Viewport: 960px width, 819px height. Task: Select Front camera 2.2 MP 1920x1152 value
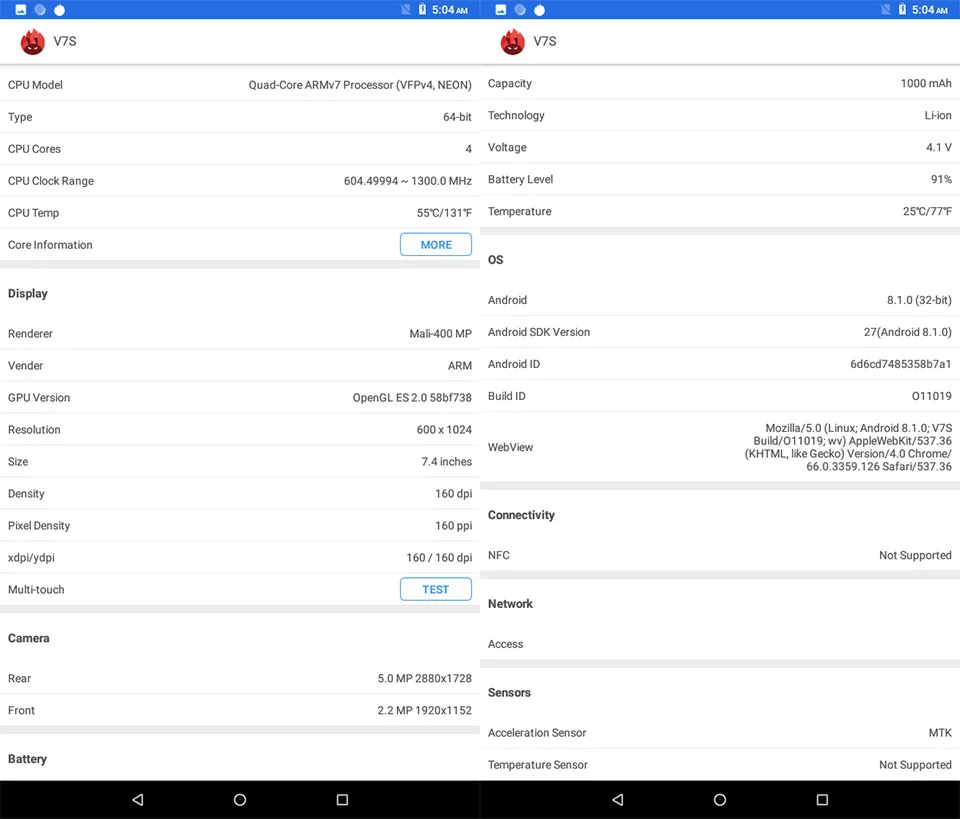pos(424,710)
